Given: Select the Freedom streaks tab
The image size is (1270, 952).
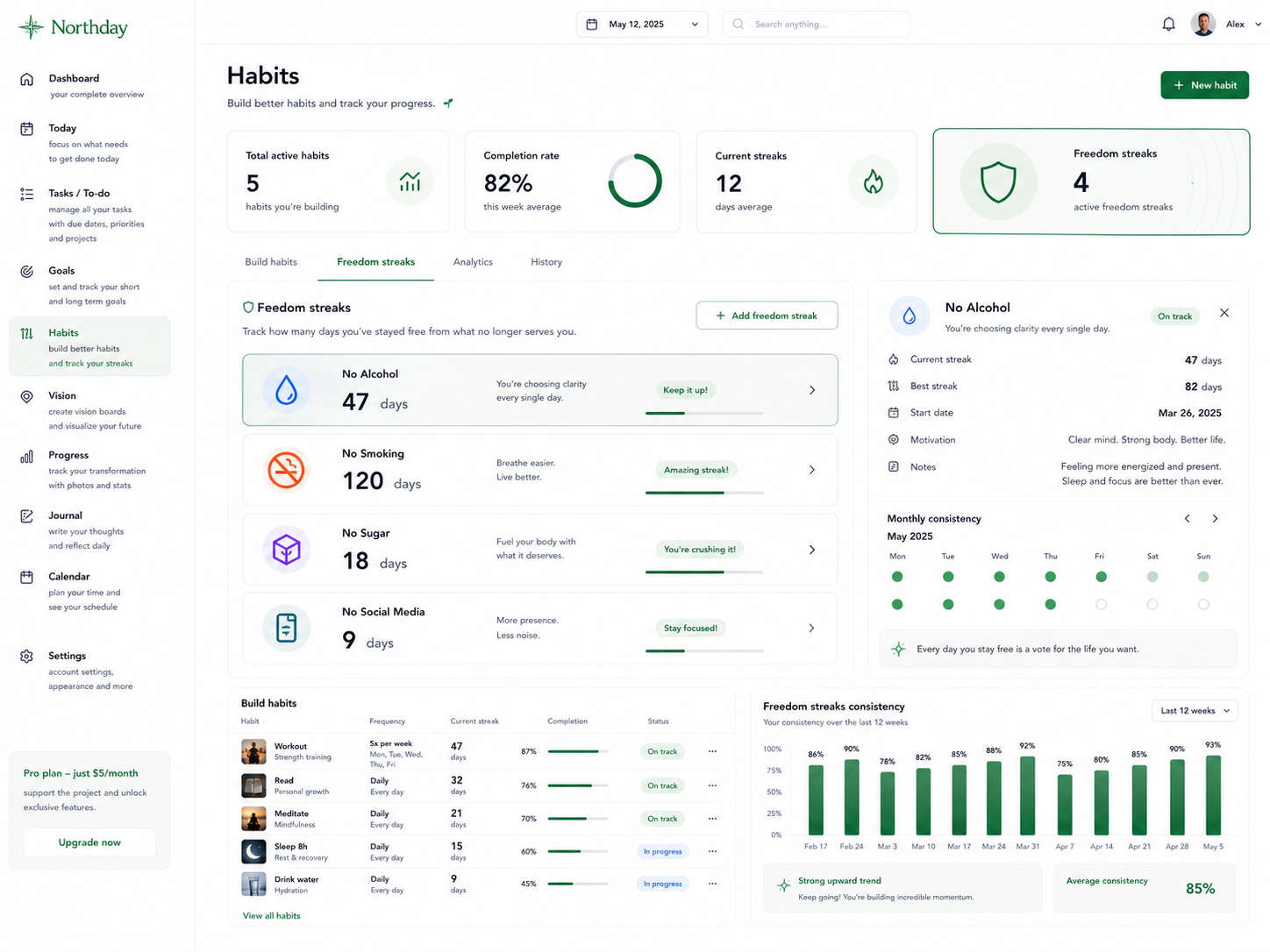Looking at the screenshot, I should click(375, 262).
